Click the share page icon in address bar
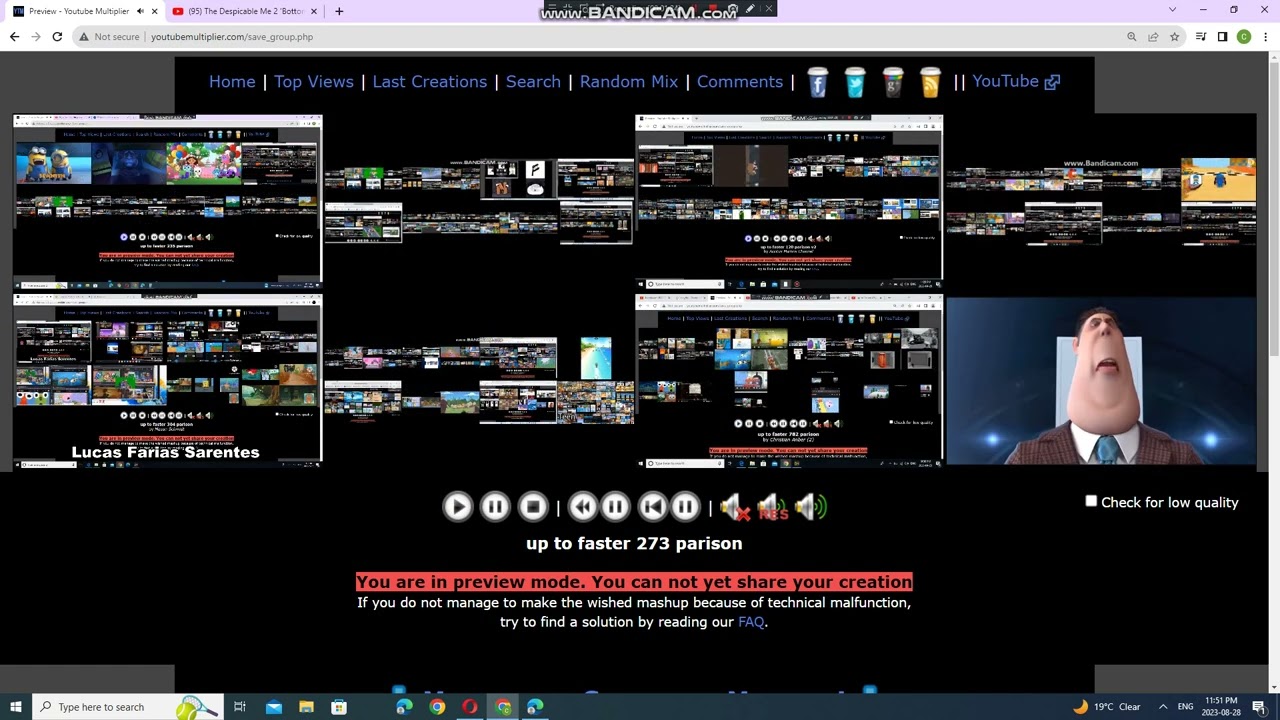The height and width of the screenshot is (720, 1280). [x=1153, y=37]
